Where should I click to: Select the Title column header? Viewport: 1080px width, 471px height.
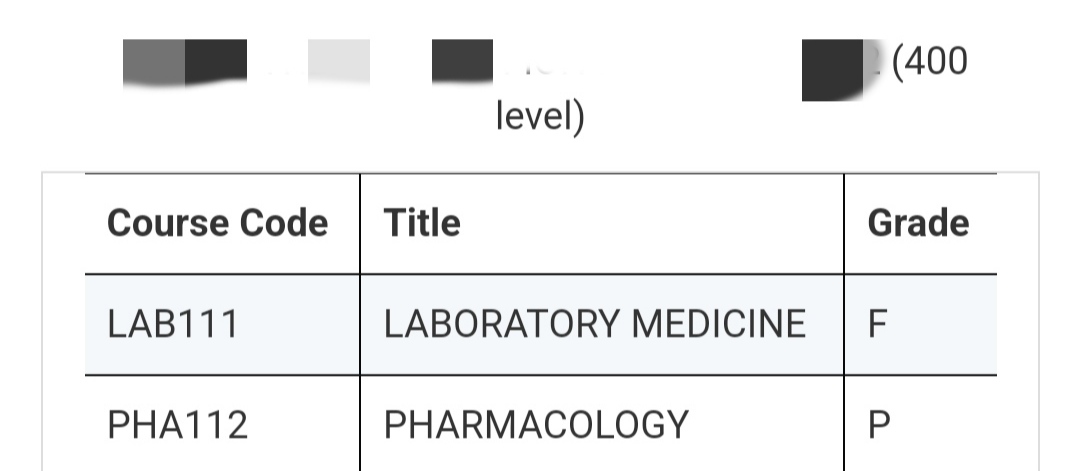click(x=422, y=223)
